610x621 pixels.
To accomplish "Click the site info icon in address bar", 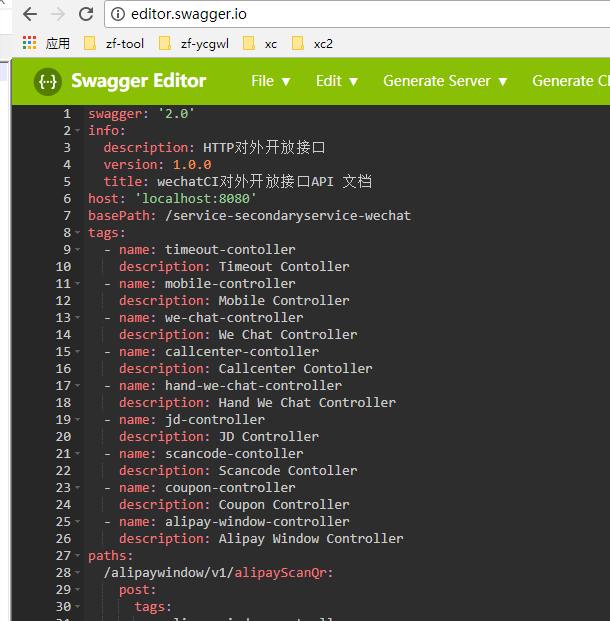I will point(118,15).
